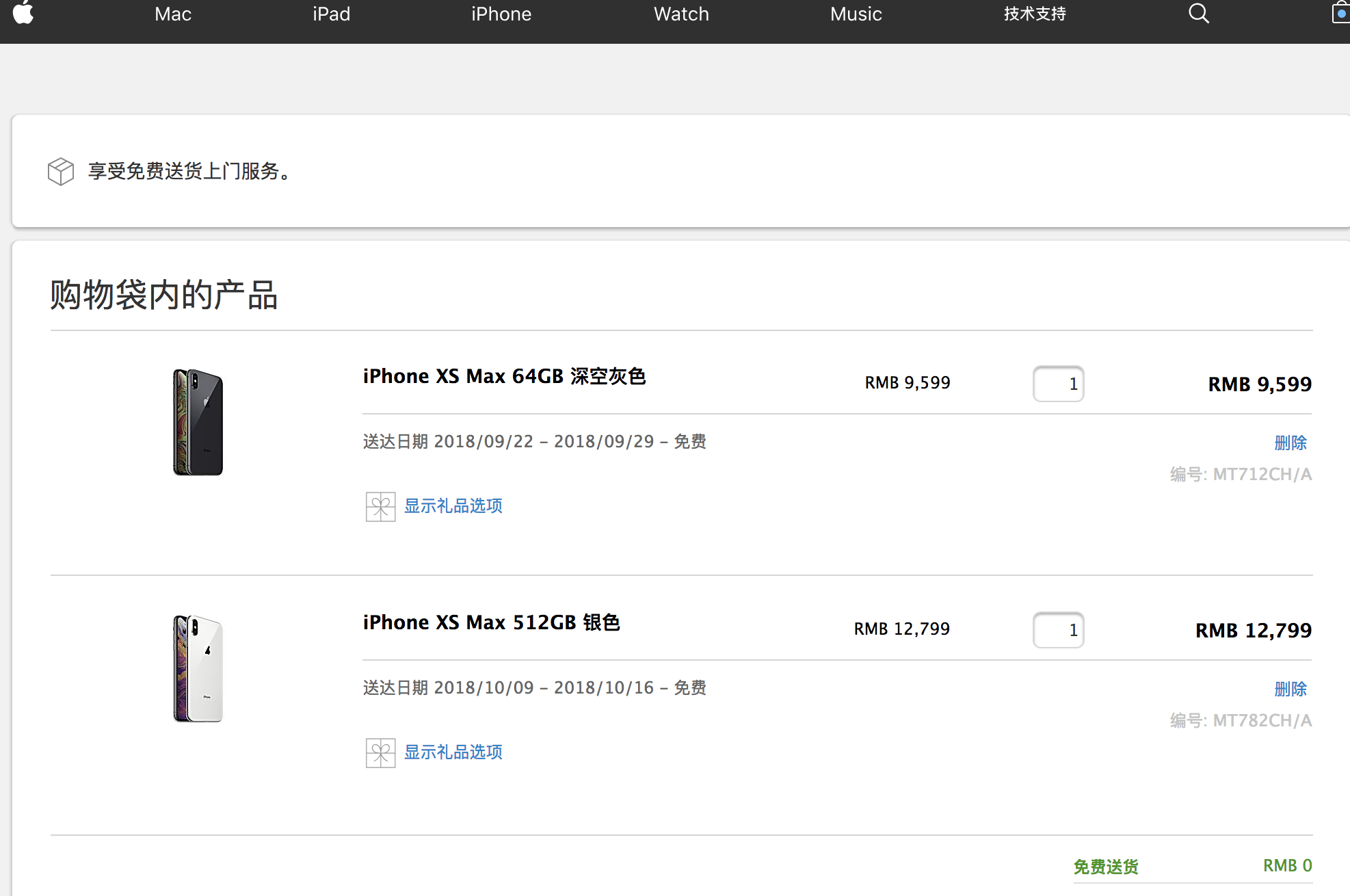
Task: Click the silver iPhone XS Max thumbnail
Action: [x=198, y=668]
